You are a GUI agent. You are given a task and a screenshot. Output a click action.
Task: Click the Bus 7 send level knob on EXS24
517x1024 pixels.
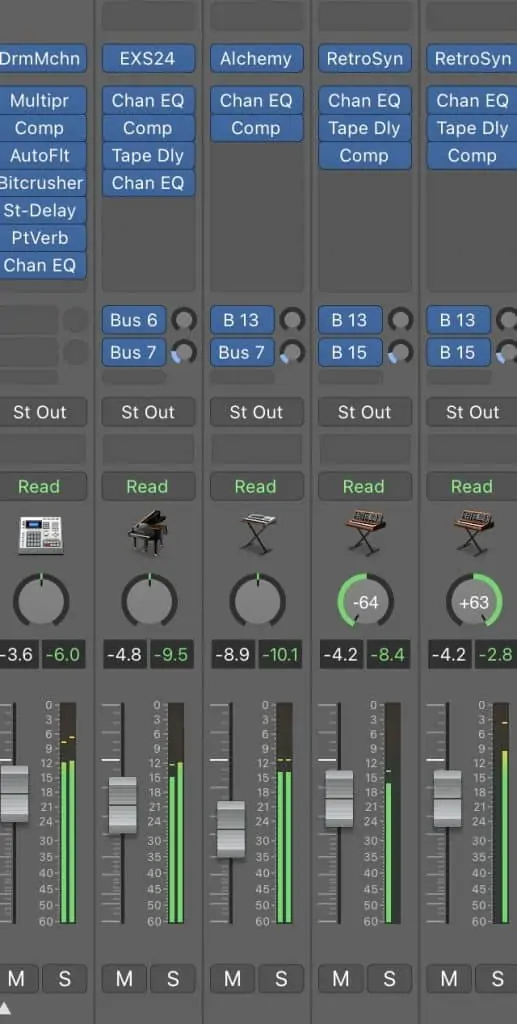point(184,353)
